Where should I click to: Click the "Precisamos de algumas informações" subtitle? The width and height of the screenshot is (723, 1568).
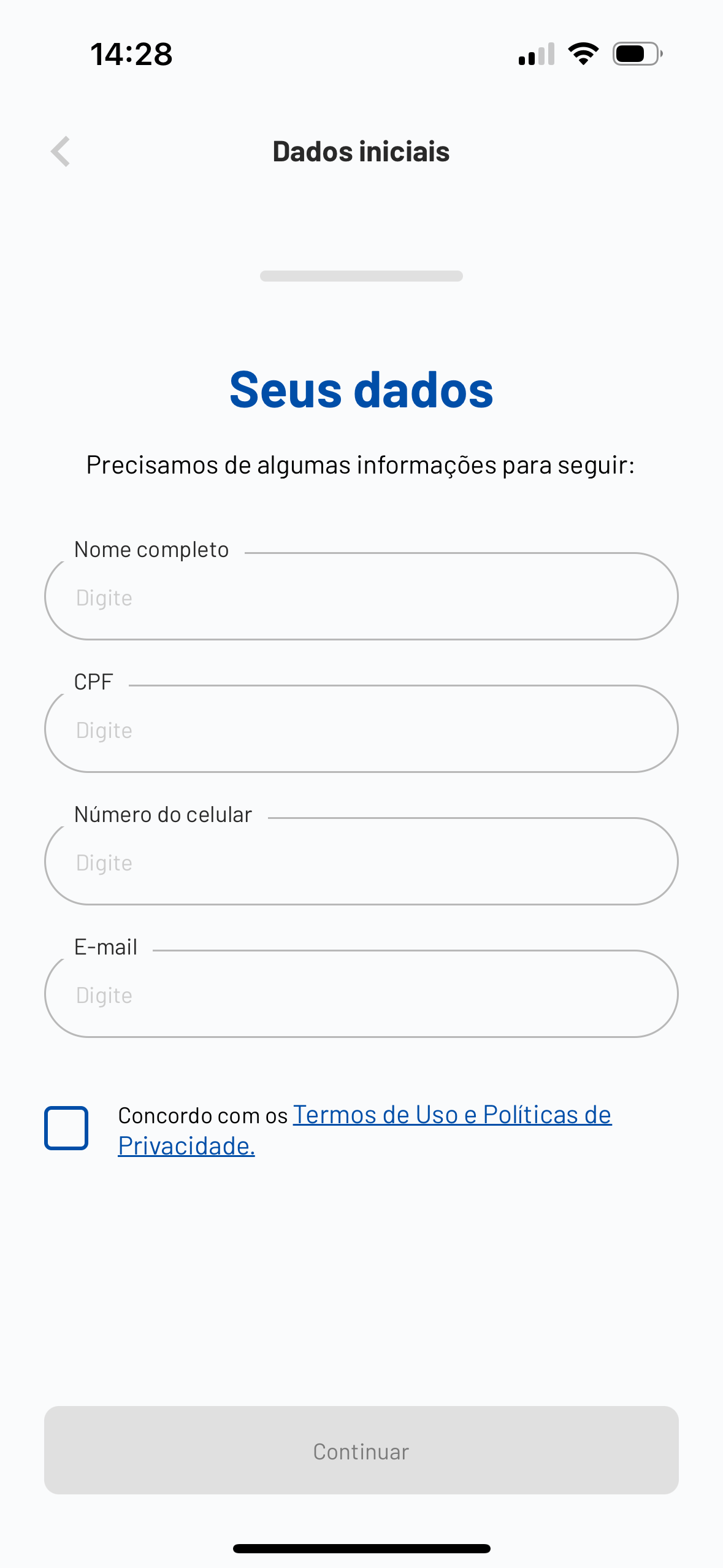pos(361,465)
